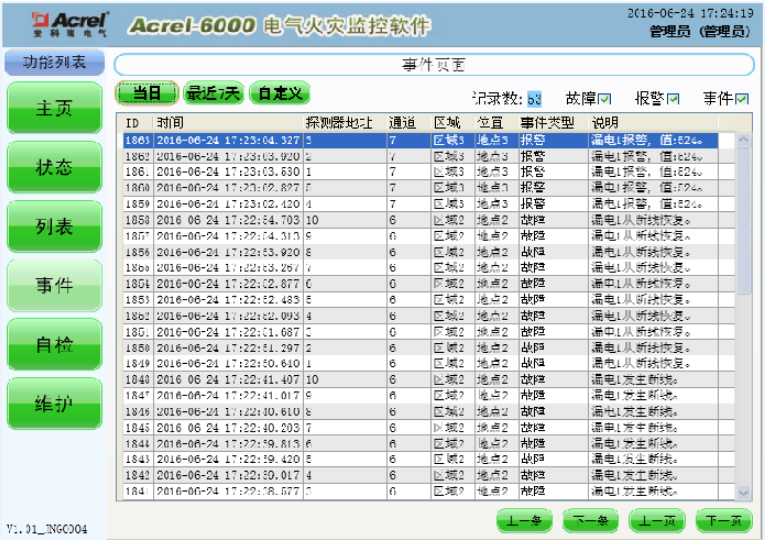Open the 主页 home page
This screenshot has width=765, height=540.
[x=54, y=108]
